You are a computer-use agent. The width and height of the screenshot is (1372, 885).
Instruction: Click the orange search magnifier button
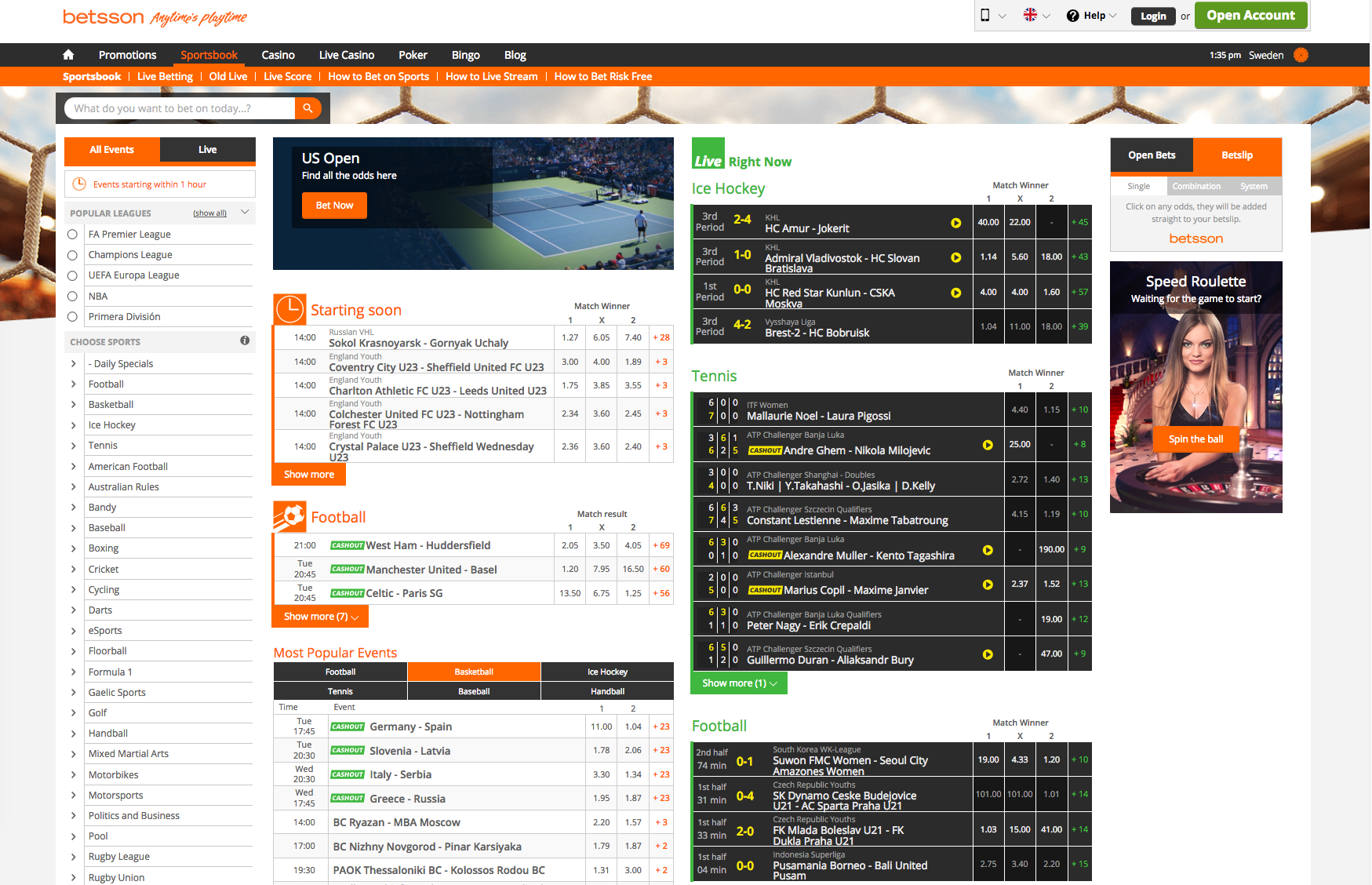308,108
